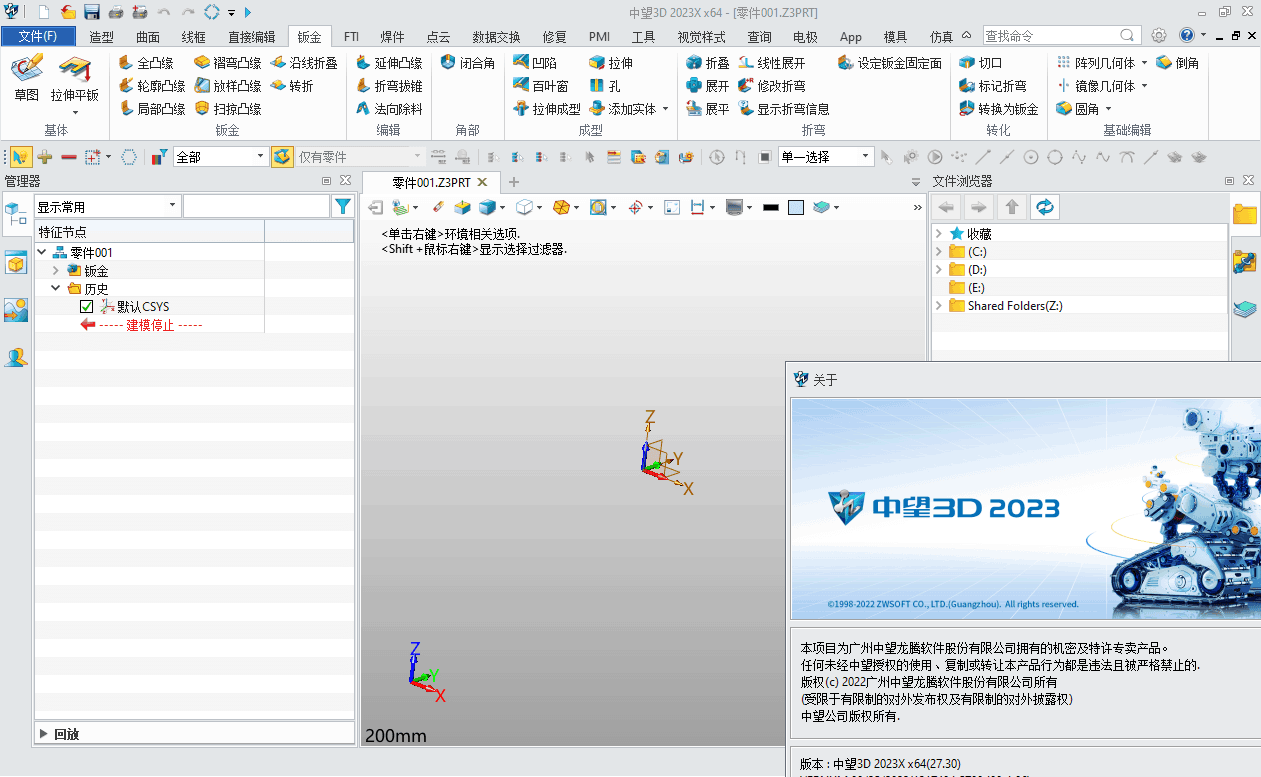Open the 文件(F) menu
Image resolution: width=1261 pixels, height=777 pixels.
tap(38, 37)
